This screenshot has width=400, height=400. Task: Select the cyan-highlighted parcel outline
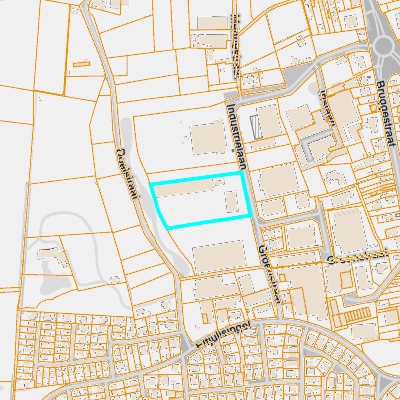click(x=200, y=201)
